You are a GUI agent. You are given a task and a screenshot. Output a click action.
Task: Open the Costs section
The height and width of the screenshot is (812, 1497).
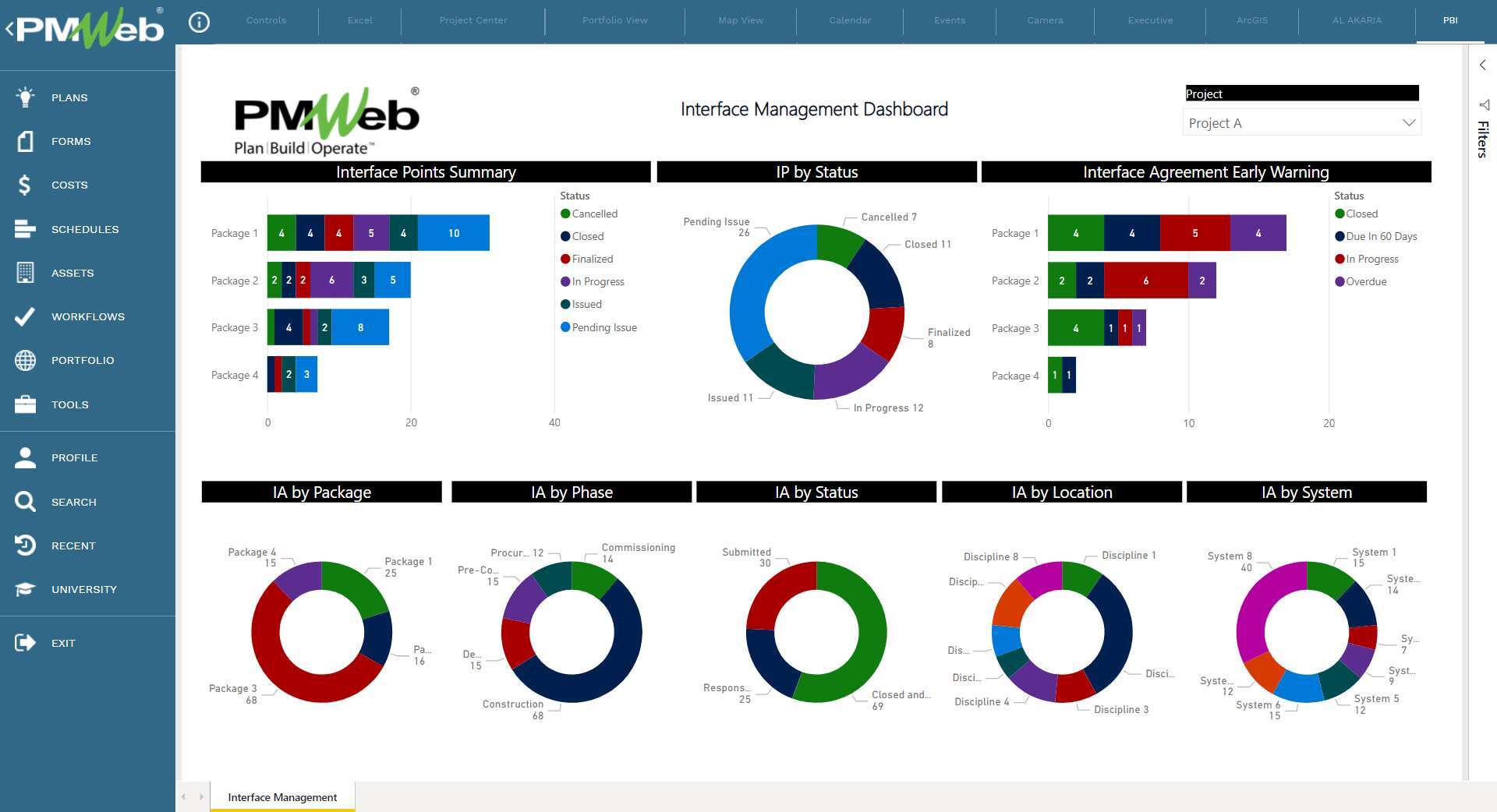pyautogui.click(x=25, y=185)
